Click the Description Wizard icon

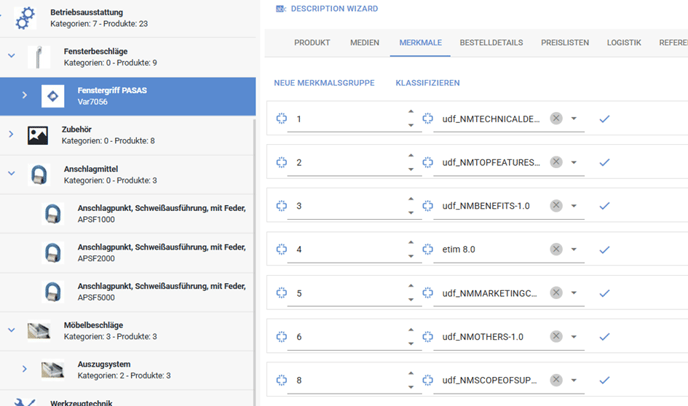pos(280,8)
